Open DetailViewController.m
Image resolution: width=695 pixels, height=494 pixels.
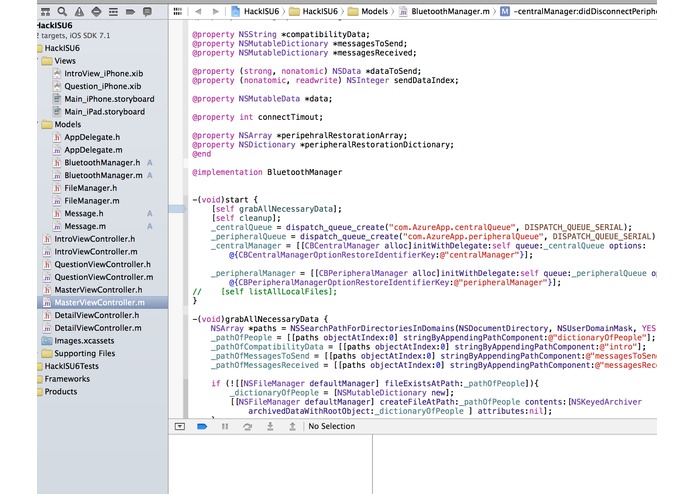tap(92, 328)
